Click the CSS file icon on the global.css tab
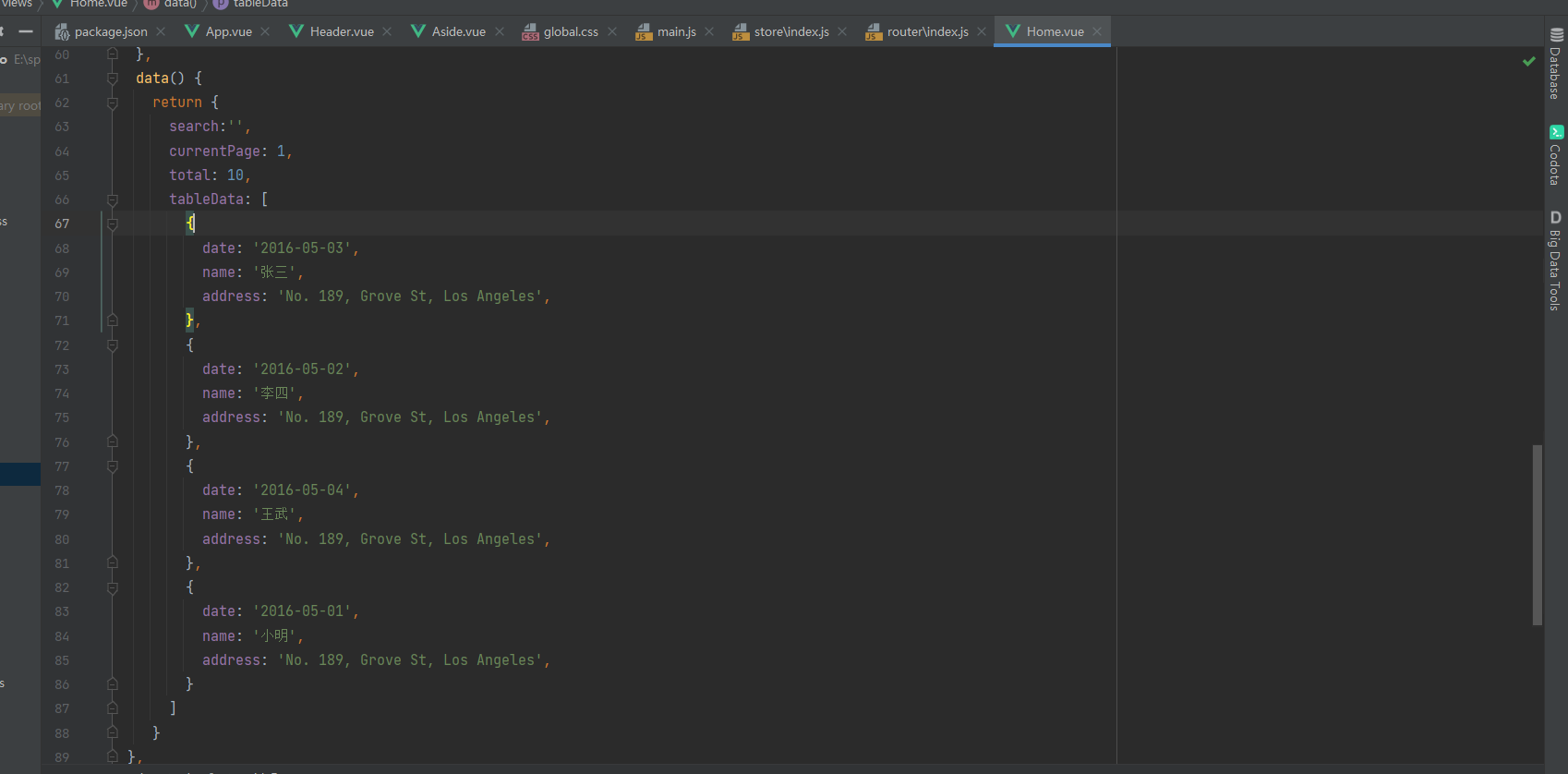 click(530, 32)
